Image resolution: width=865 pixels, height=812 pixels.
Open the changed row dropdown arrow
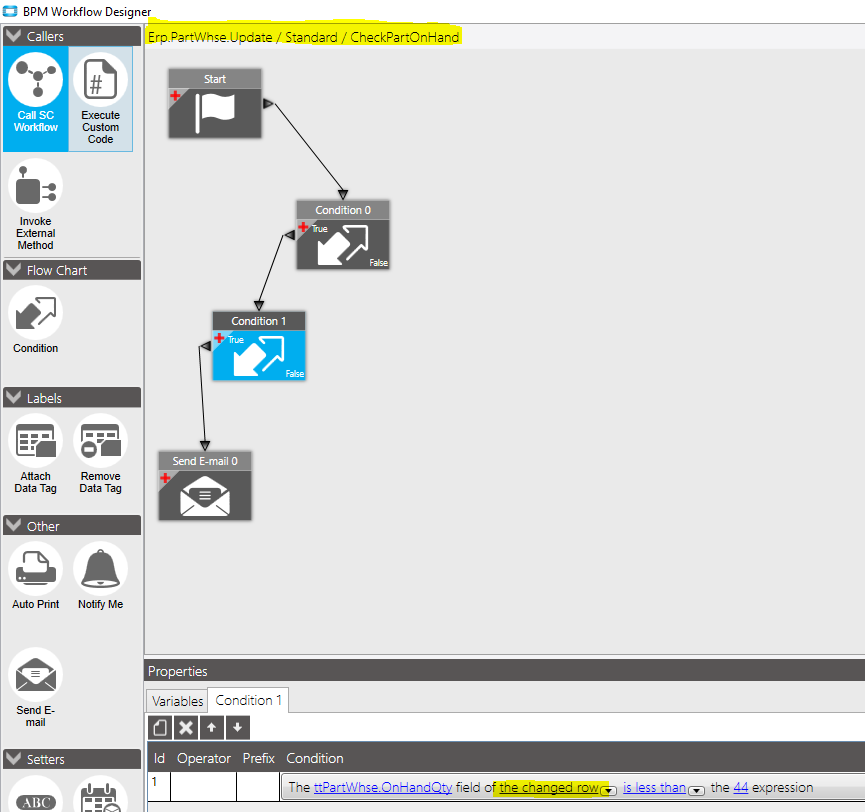(608, 790)
